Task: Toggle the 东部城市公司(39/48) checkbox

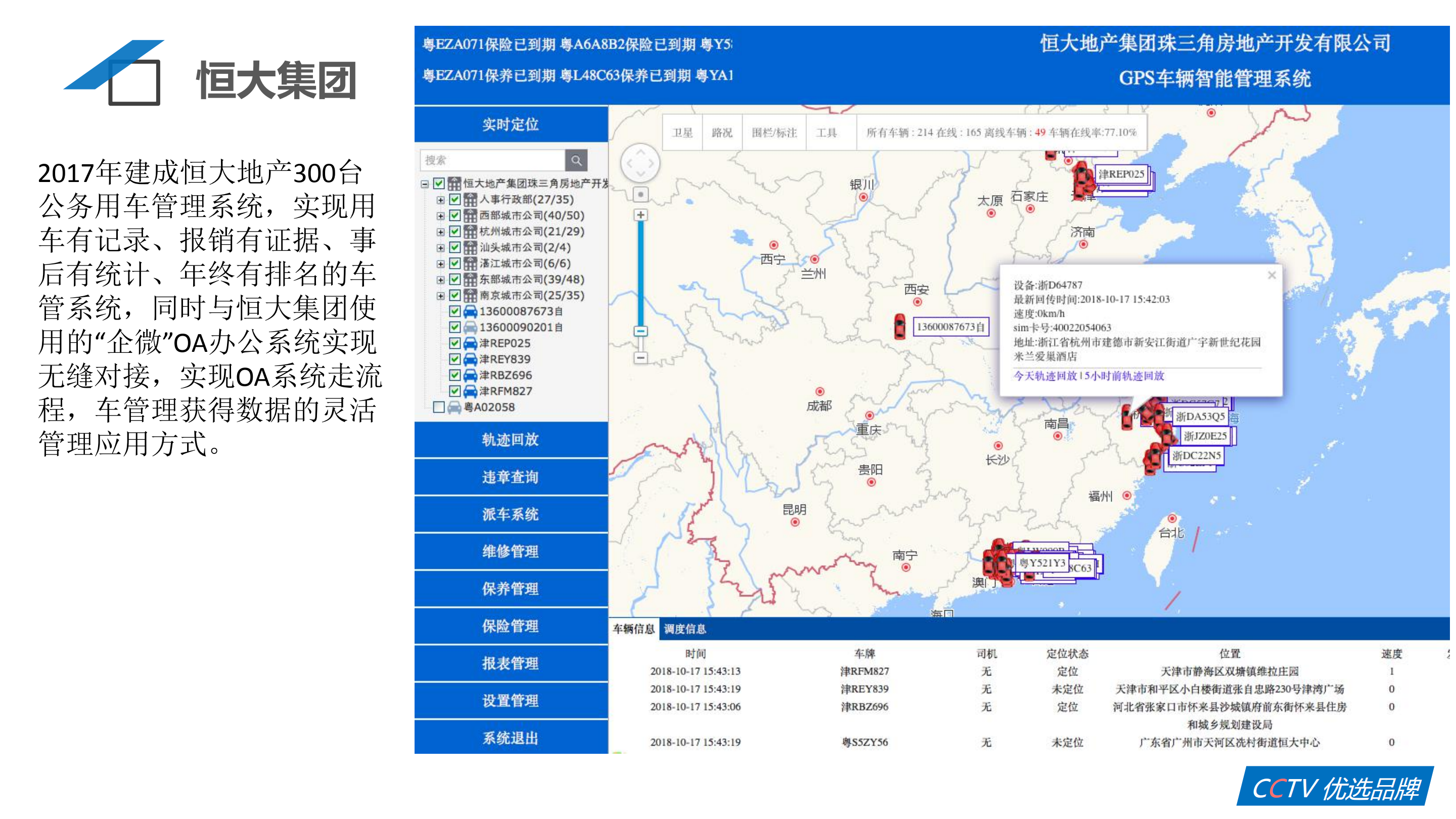Action: (454, 279)
